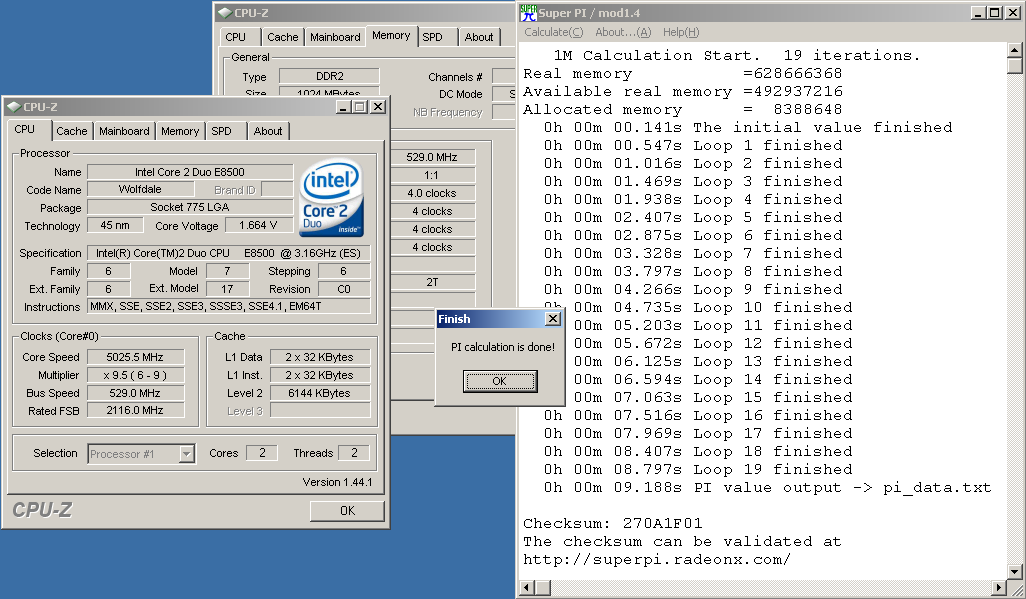Click the Super PI vertical scrollbar thumb

pos(1014,65)
